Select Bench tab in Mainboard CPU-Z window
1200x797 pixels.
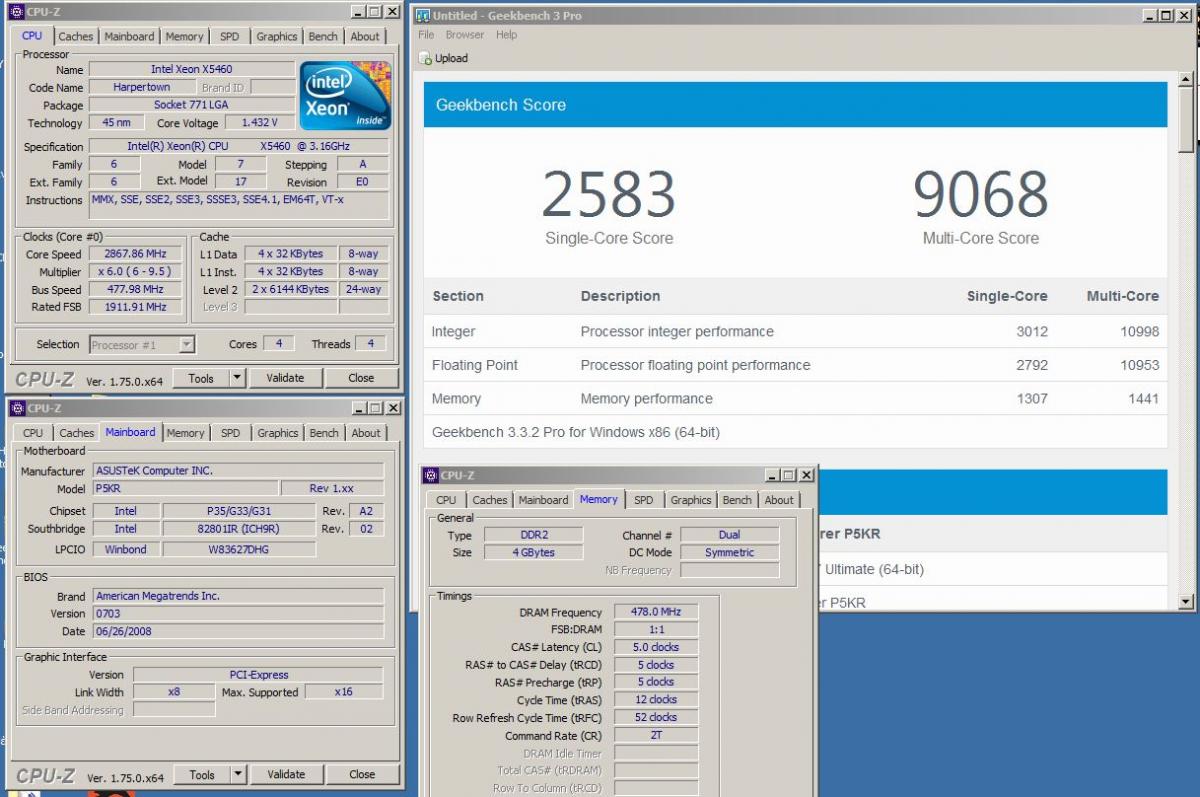click(x=324, y=433)
